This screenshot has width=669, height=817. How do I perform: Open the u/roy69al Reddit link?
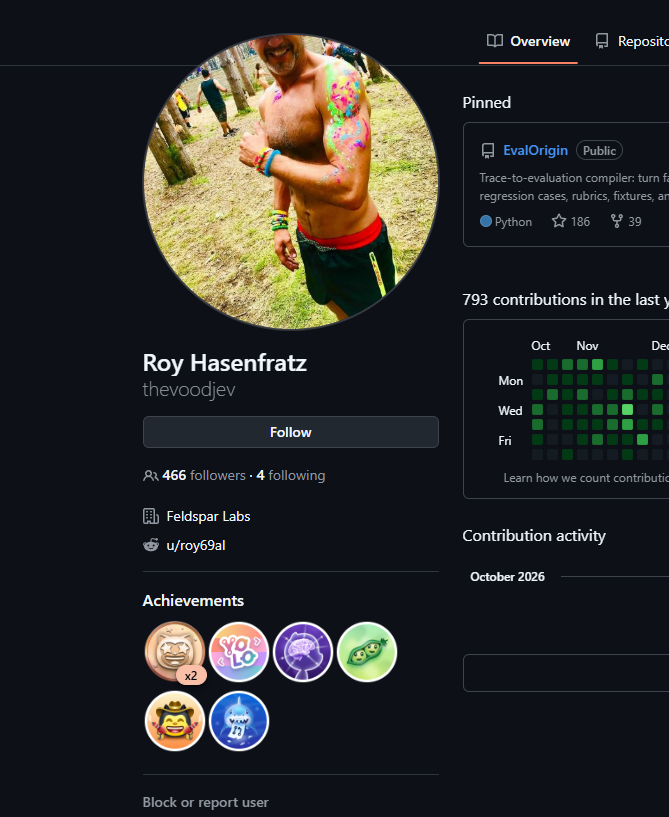click(x=196, y=545)
